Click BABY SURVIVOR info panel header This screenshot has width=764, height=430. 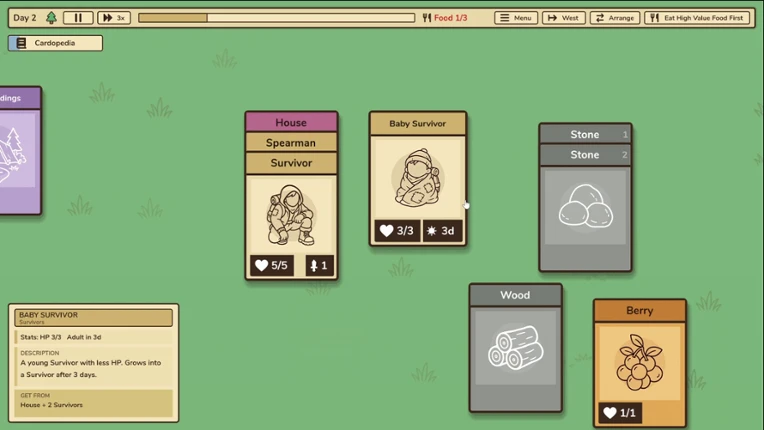(94, 318)
